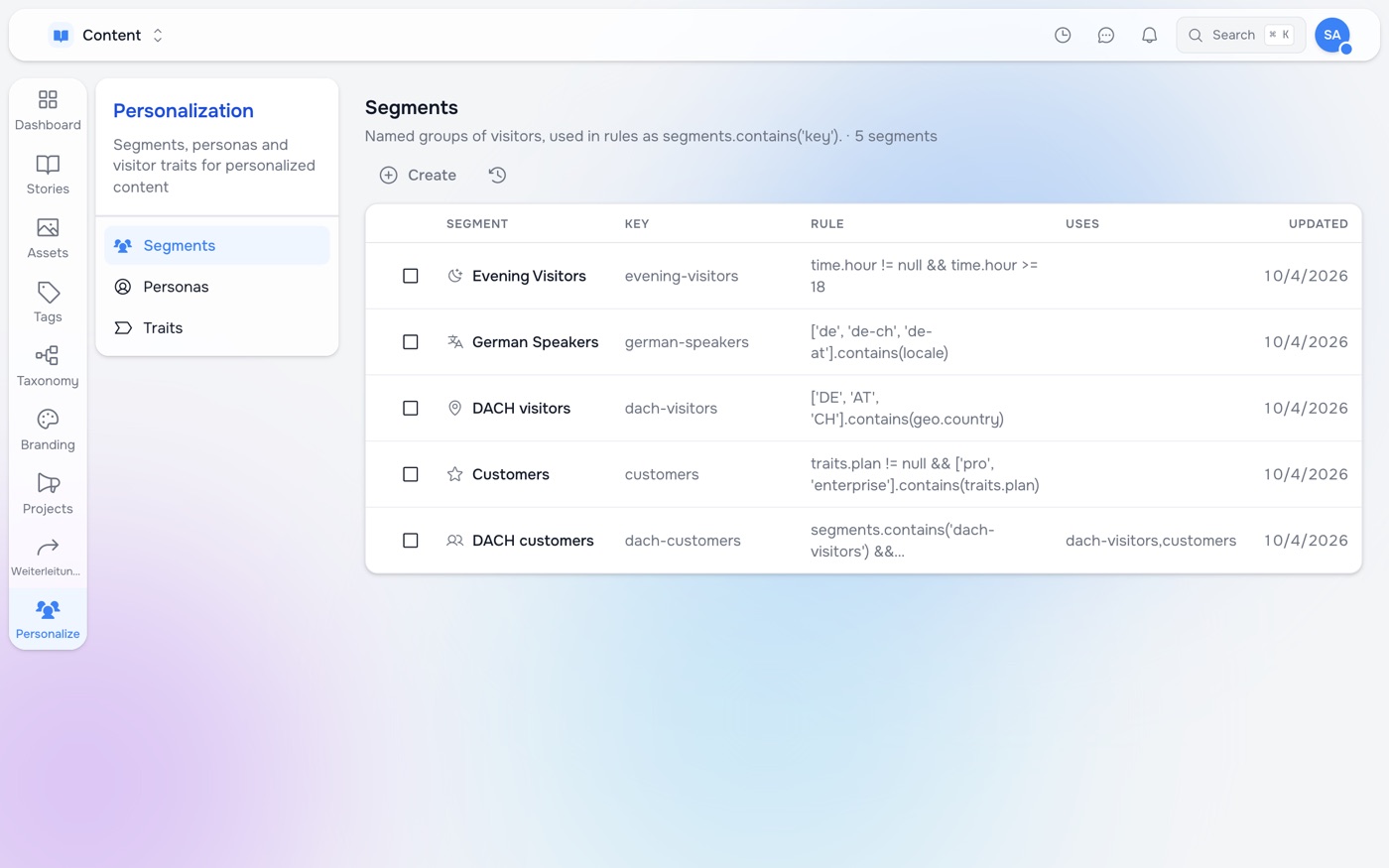Open the German Speakers segment
Screen dimensions: 1389x868
[x=536, y=342]
